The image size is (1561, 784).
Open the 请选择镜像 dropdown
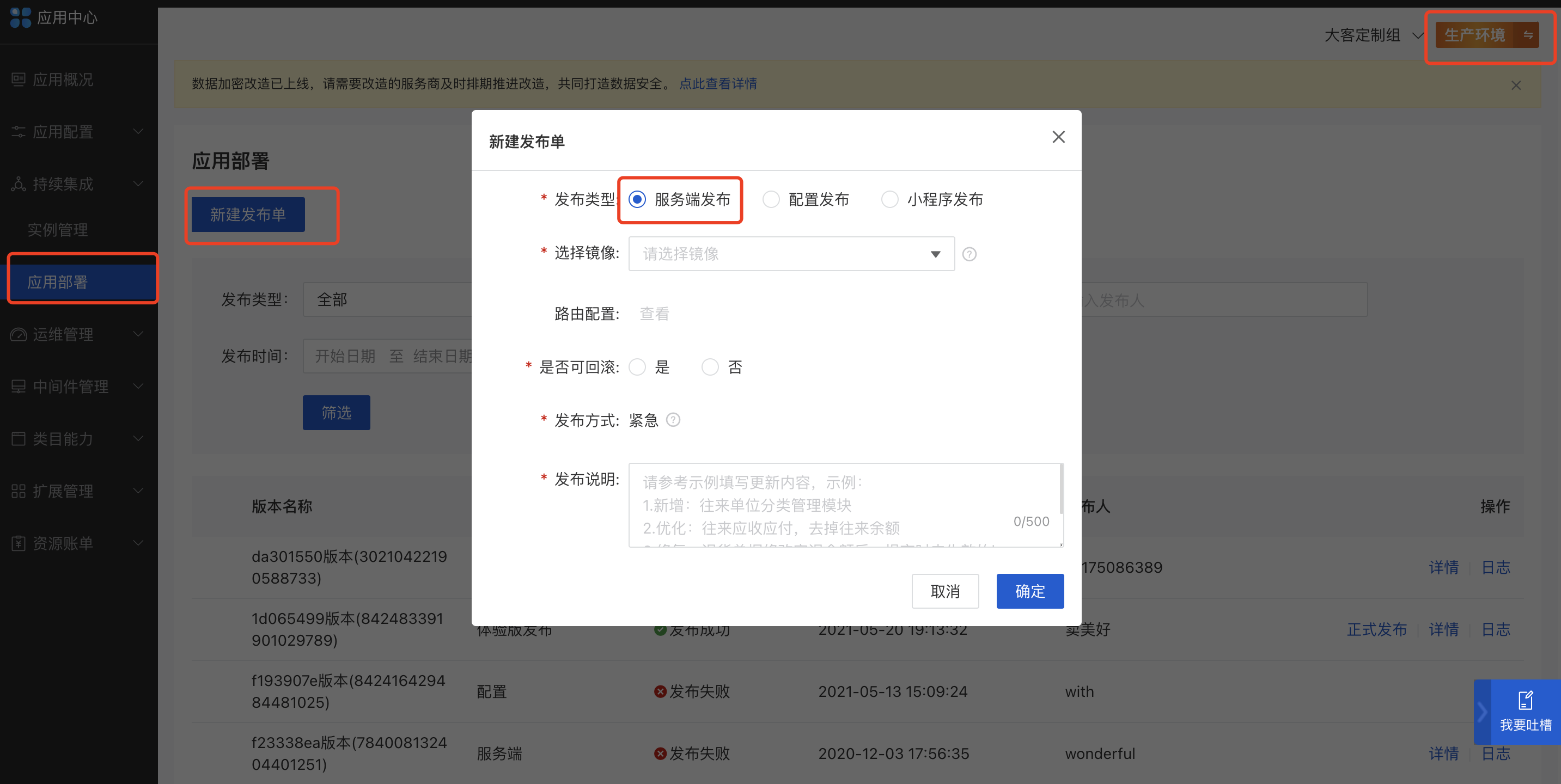(x=791, y=254)
